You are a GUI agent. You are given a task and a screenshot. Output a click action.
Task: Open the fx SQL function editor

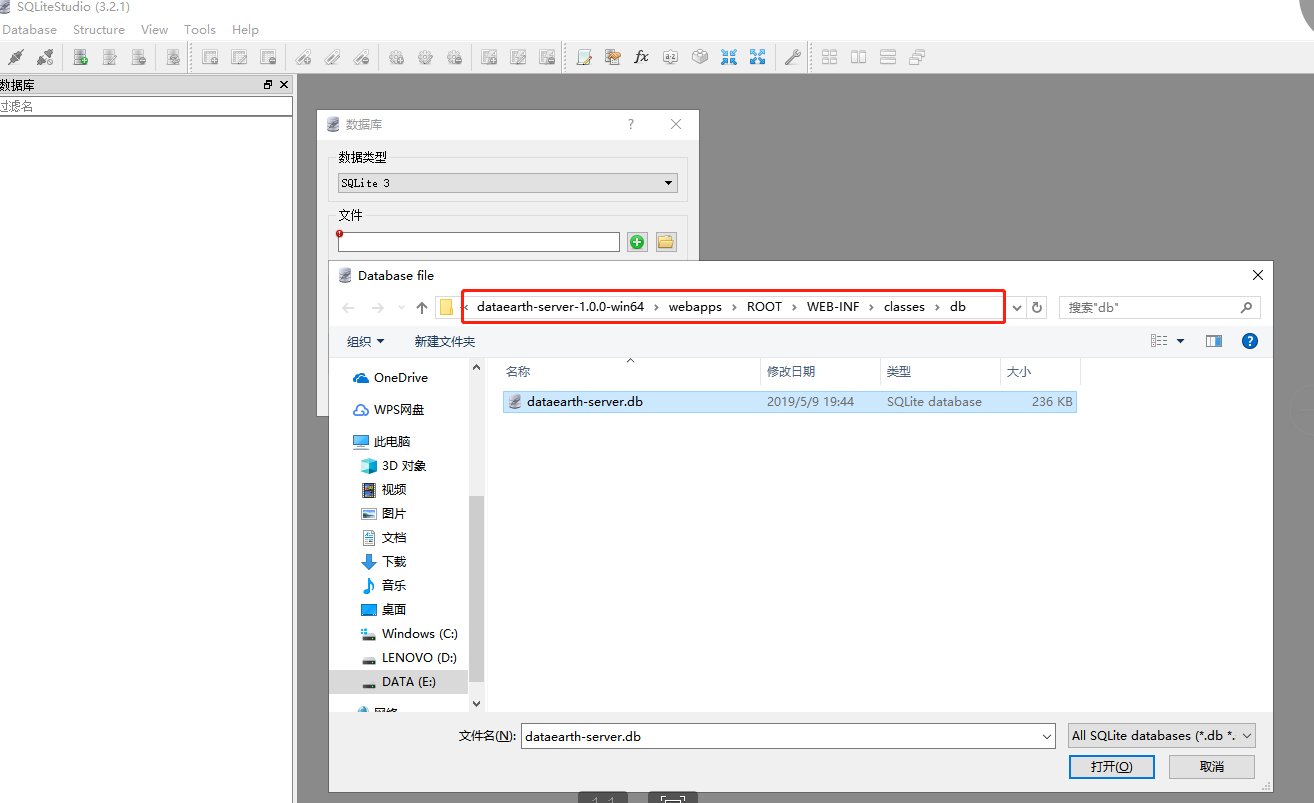tap(642, 57)
